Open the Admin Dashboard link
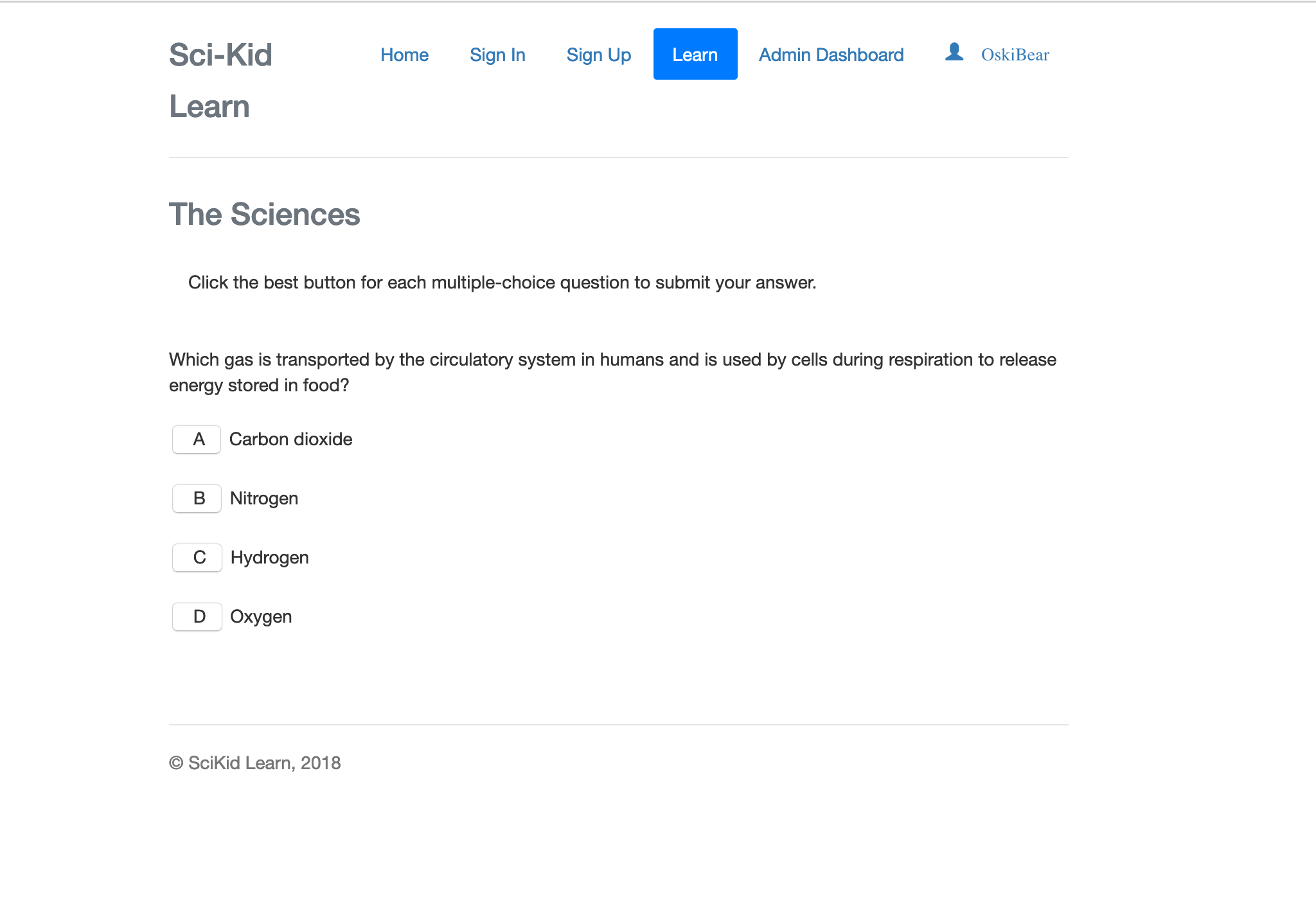1316x897 pixels. tap(831, 55)
